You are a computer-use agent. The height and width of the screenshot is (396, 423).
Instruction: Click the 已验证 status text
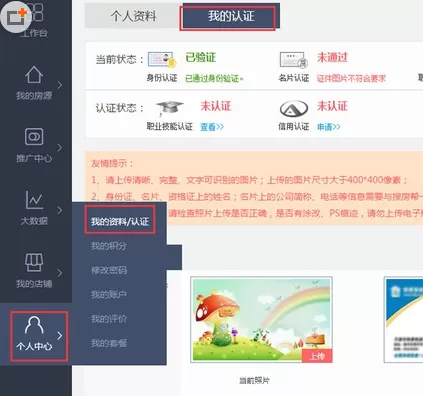coord(201,57)
